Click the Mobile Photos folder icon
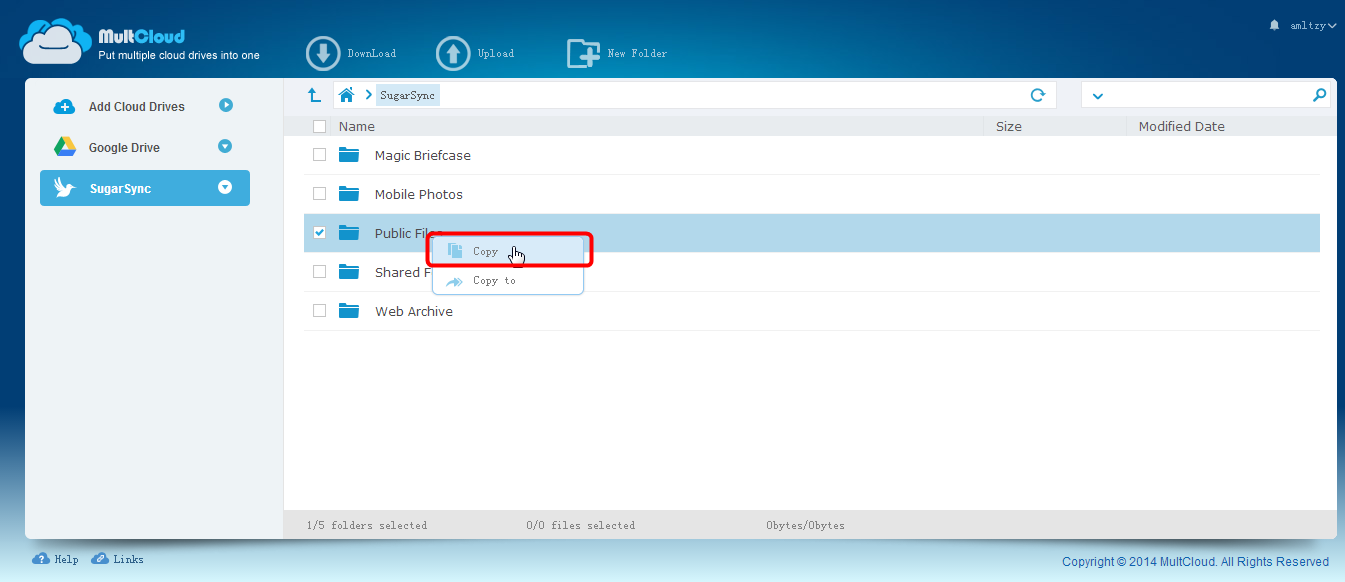Image resolution: width=1345 pixels, height=582 pixels. coord(348,194)
